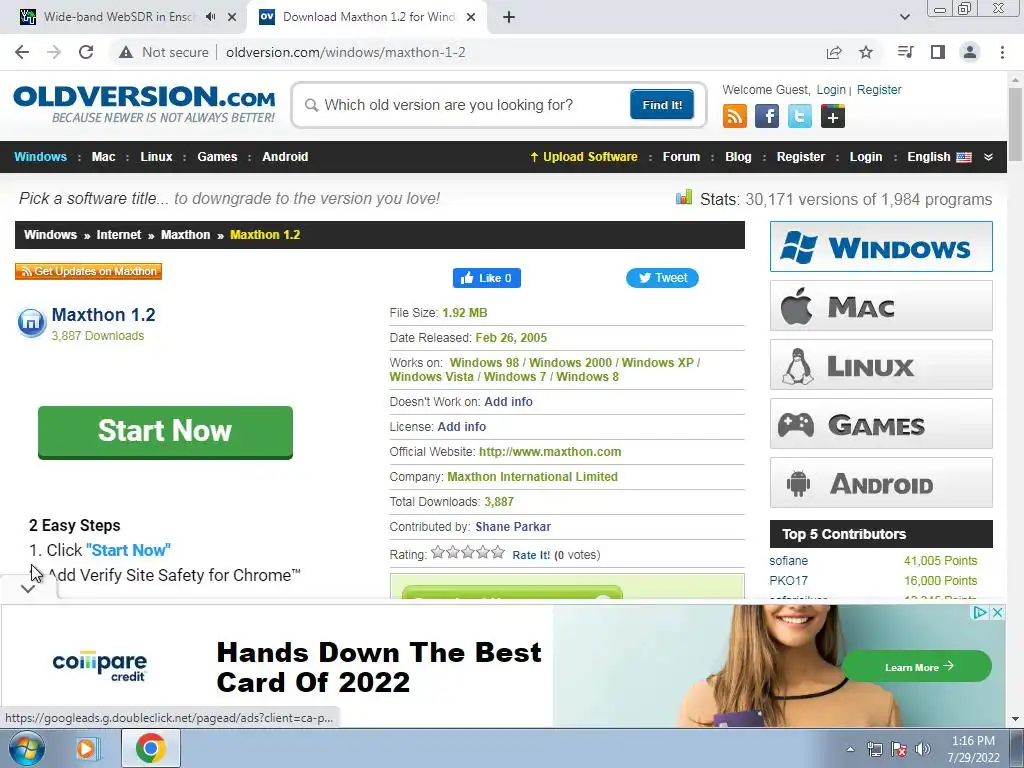Select the Download Maxthon 1.2 tab
The width and height of the screenshot is (1024, 768).
click(368, 17)
